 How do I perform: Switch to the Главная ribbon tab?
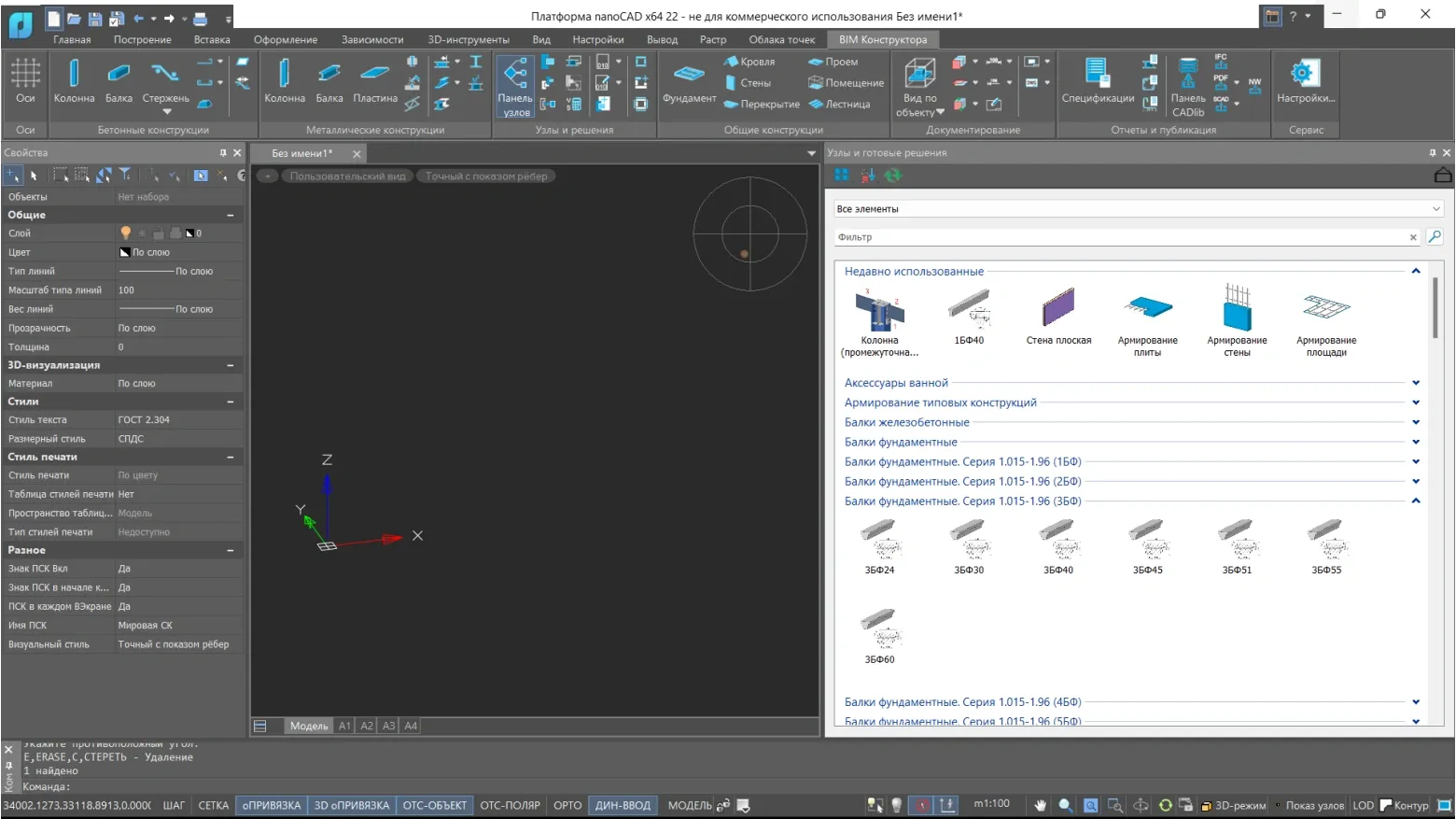pos(72,40)
